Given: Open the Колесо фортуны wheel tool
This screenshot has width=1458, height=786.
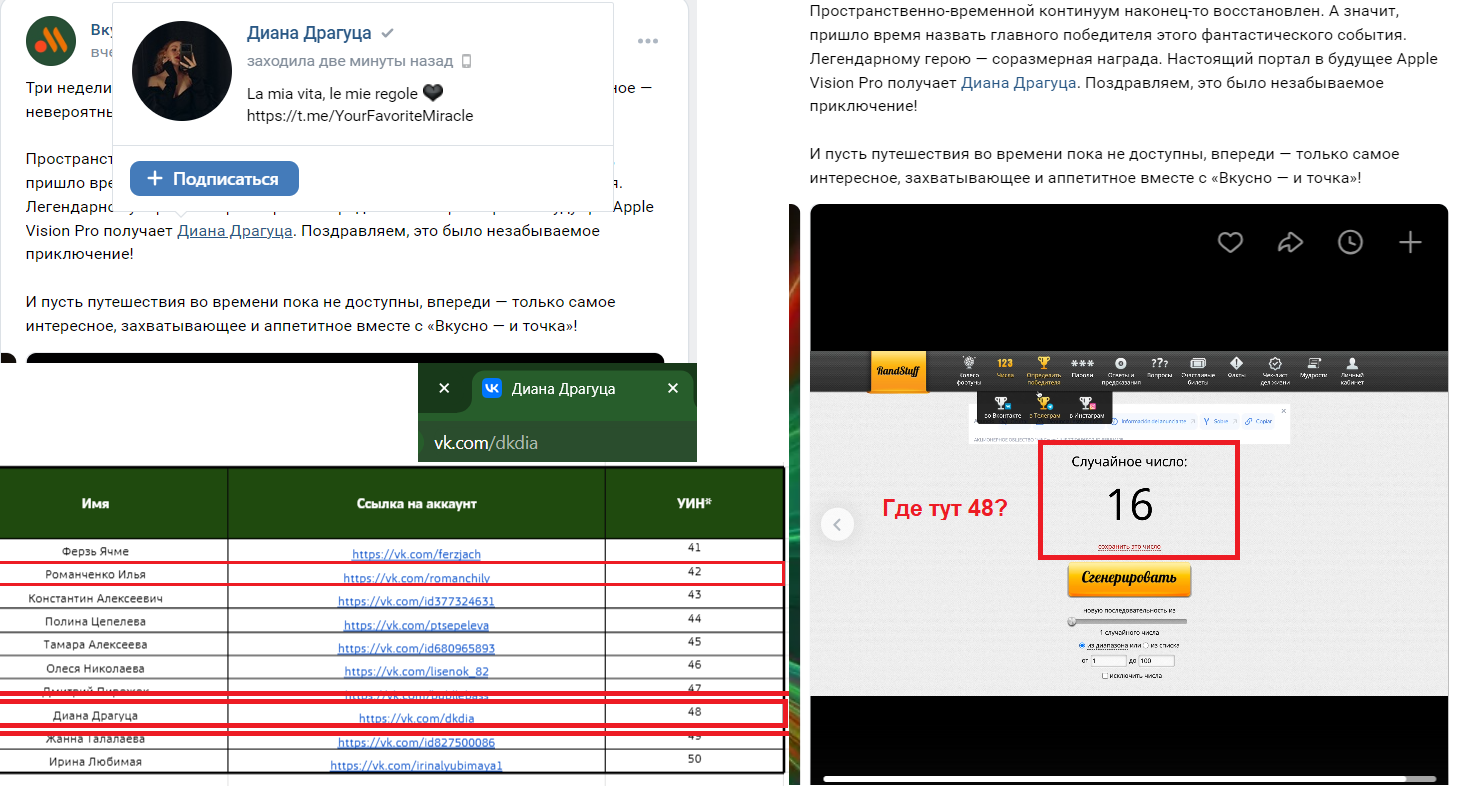Looking at the screenshot, I should click(969, 370).
